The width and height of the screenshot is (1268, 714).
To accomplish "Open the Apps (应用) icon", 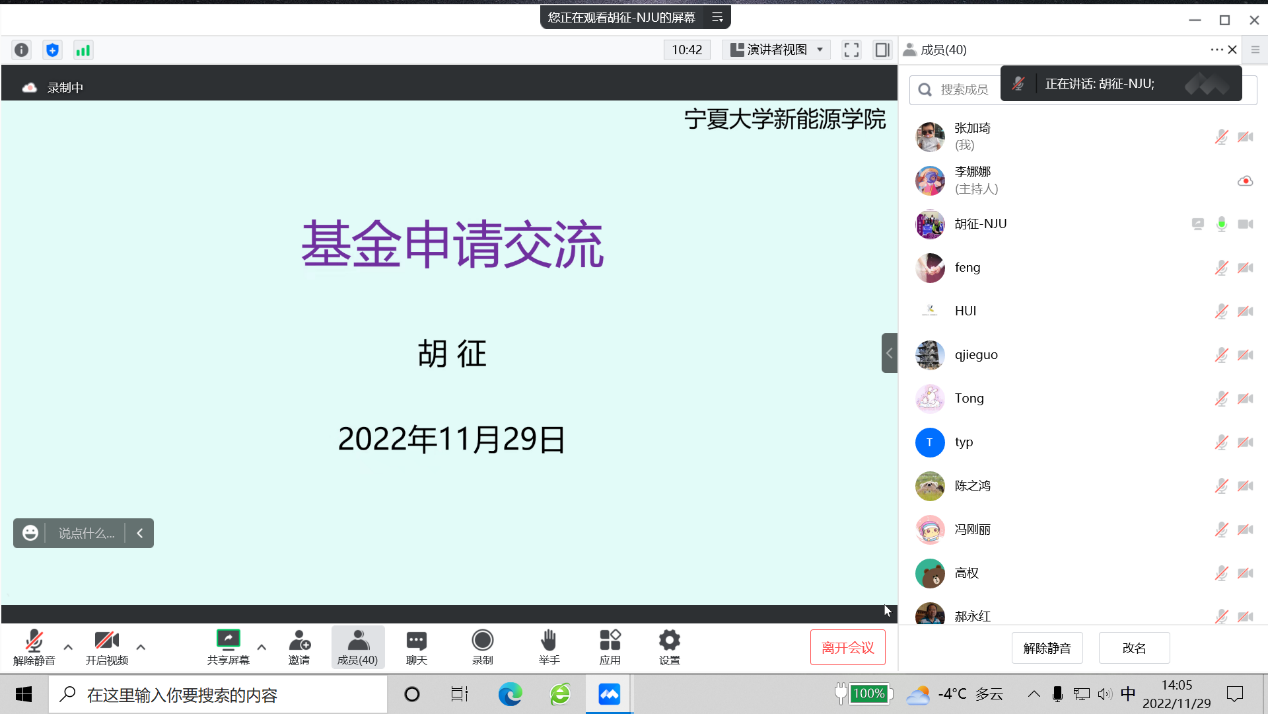I will (610, 647).
